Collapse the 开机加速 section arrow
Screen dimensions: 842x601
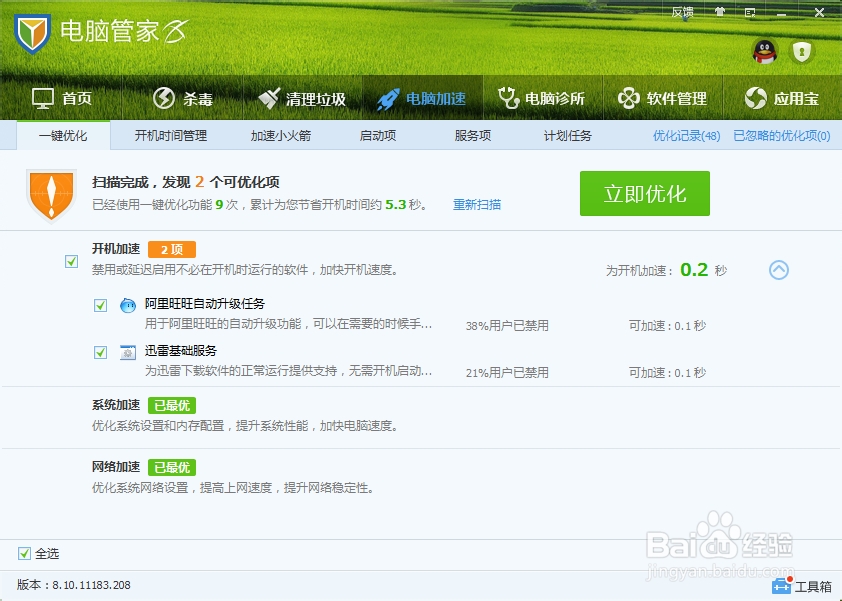779,270
